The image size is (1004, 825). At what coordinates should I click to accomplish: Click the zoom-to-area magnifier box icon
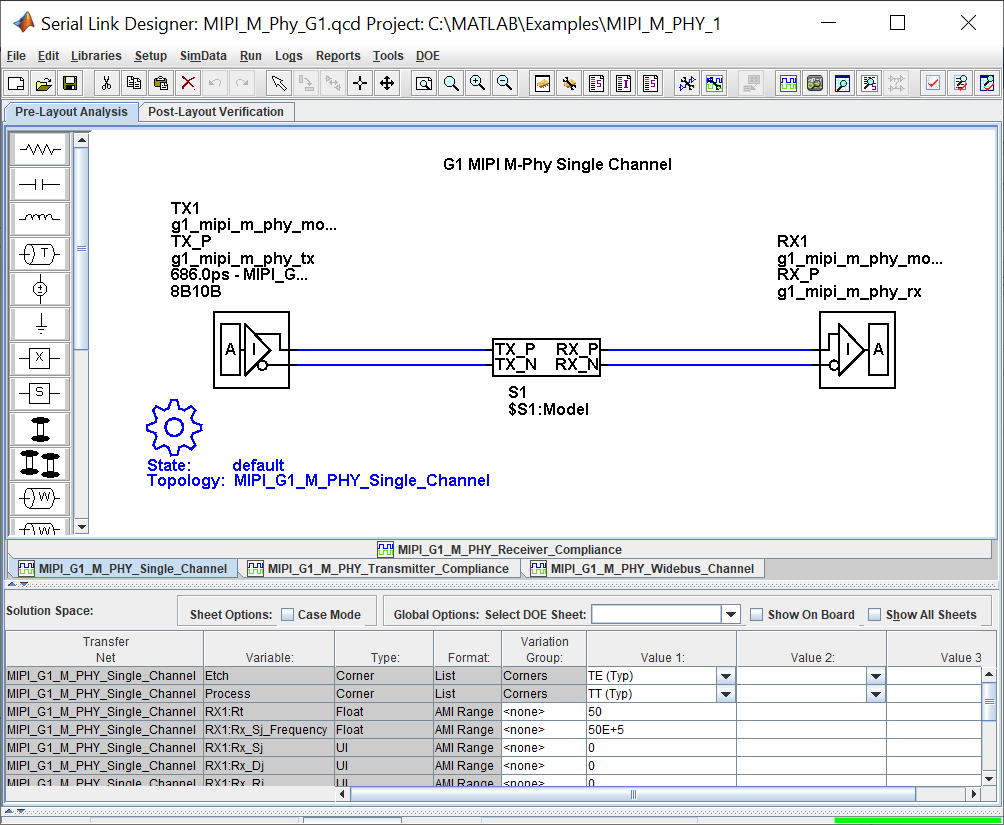tap(424, 83)
